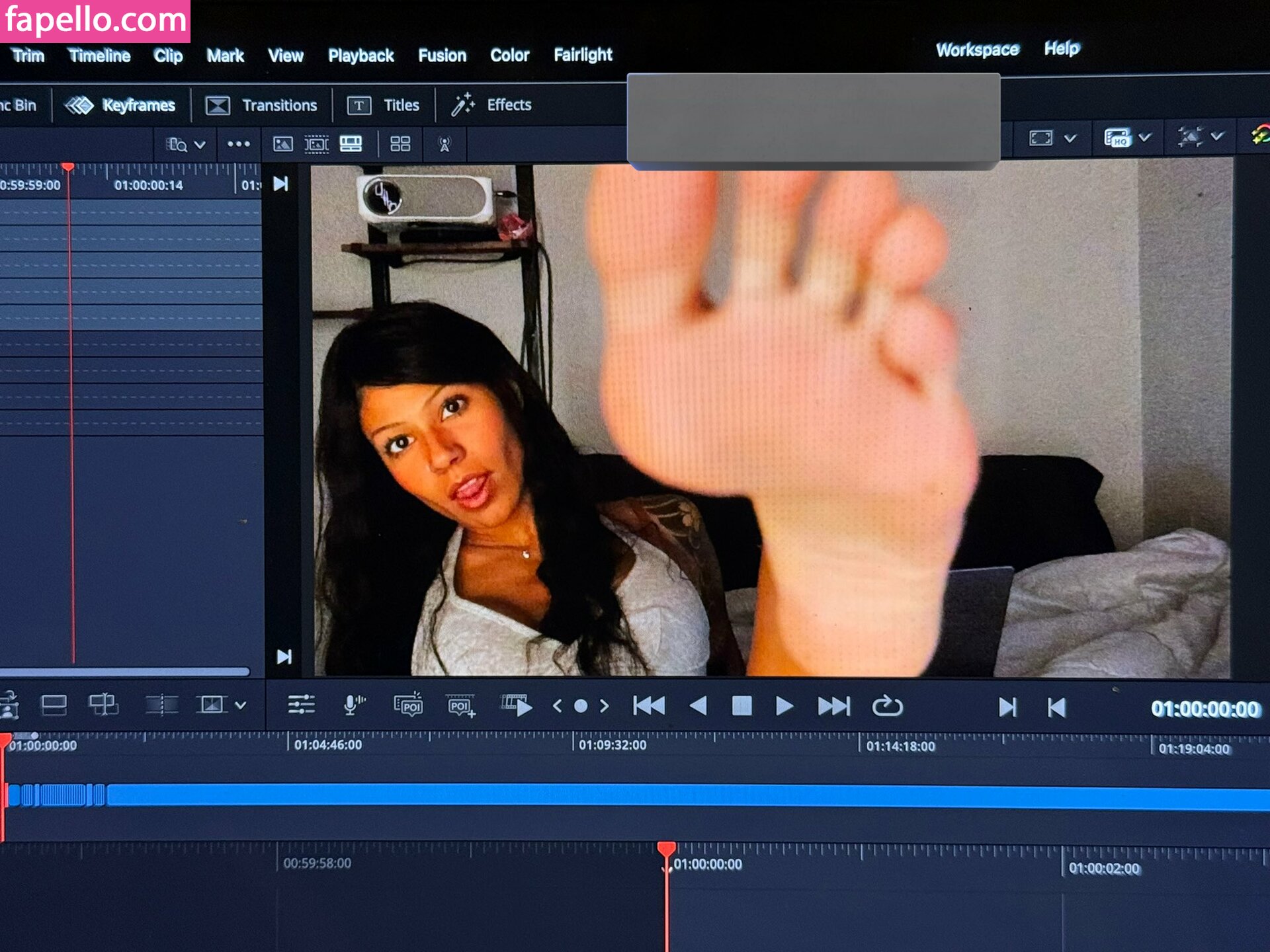Expand the search filter dropdown chevron
Image resolution: width=1270 pixels, height=952 pixels.
[x=200, y=145]
